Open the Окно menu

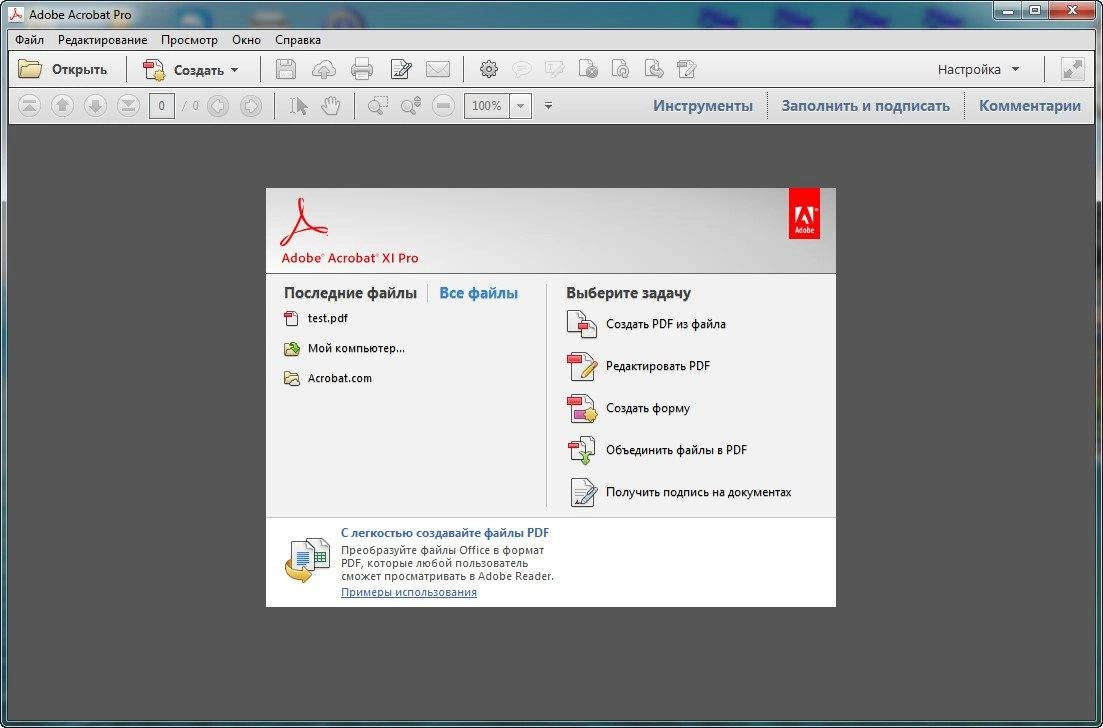click(246, 40)
